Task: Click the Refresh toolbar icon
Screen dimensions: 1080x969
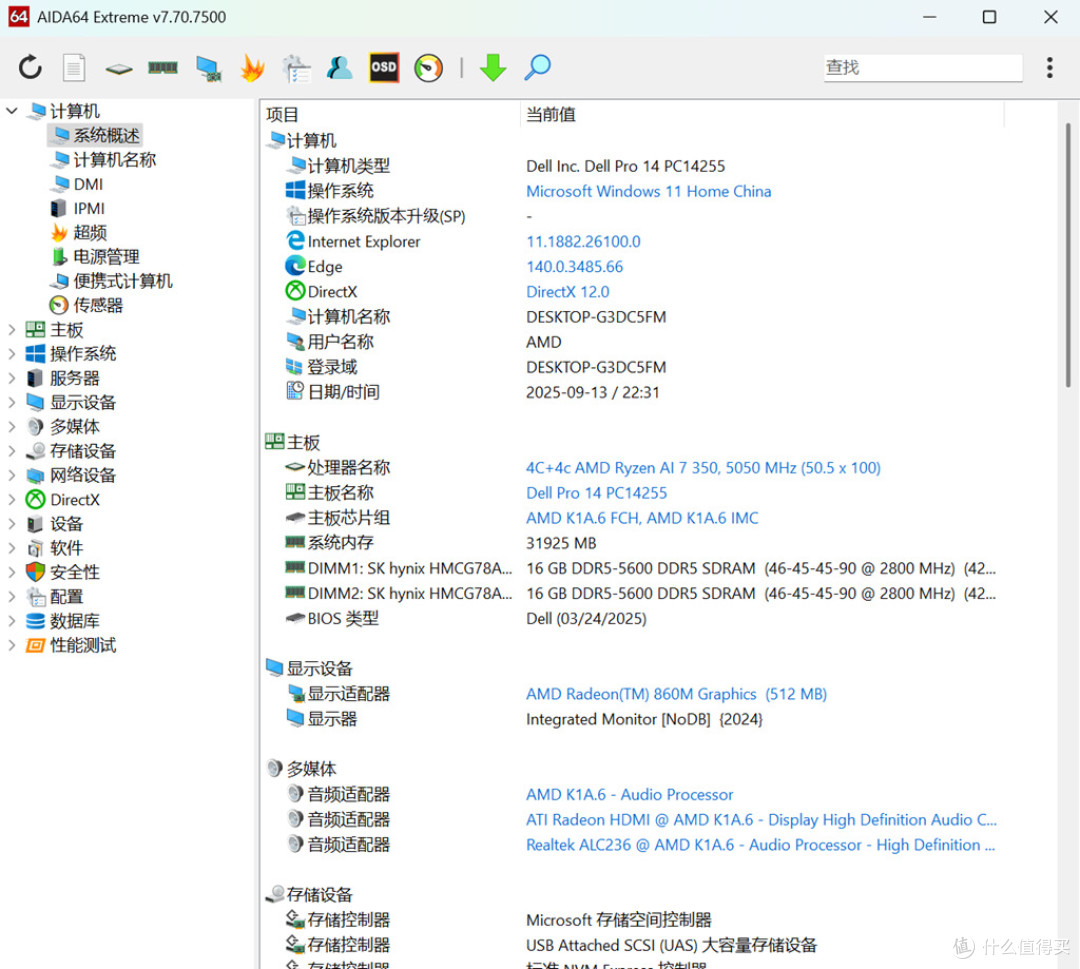Action: click(x=30, y=67)
